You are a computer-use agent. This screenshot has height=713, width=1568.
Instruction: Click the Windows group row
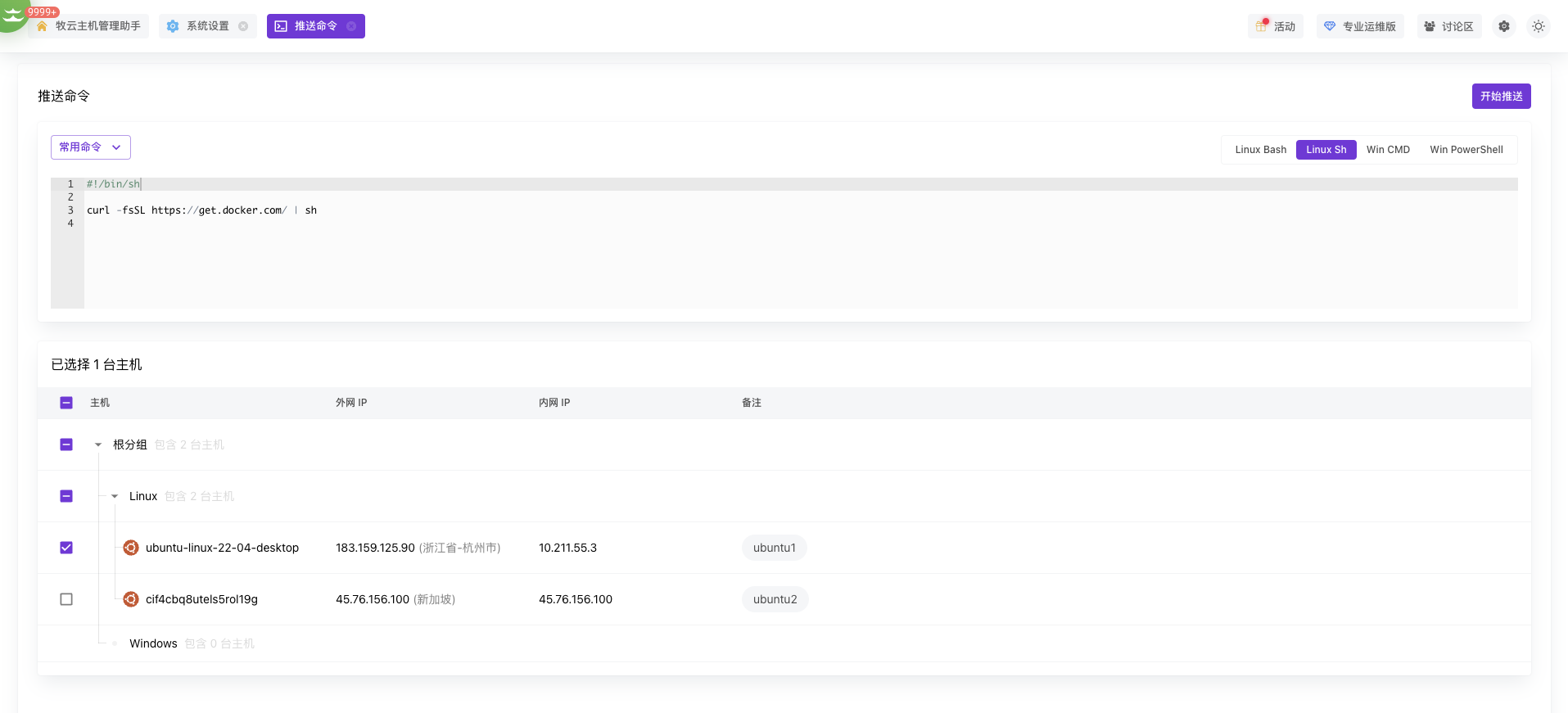pyautogui.click(x=784, y=643)
